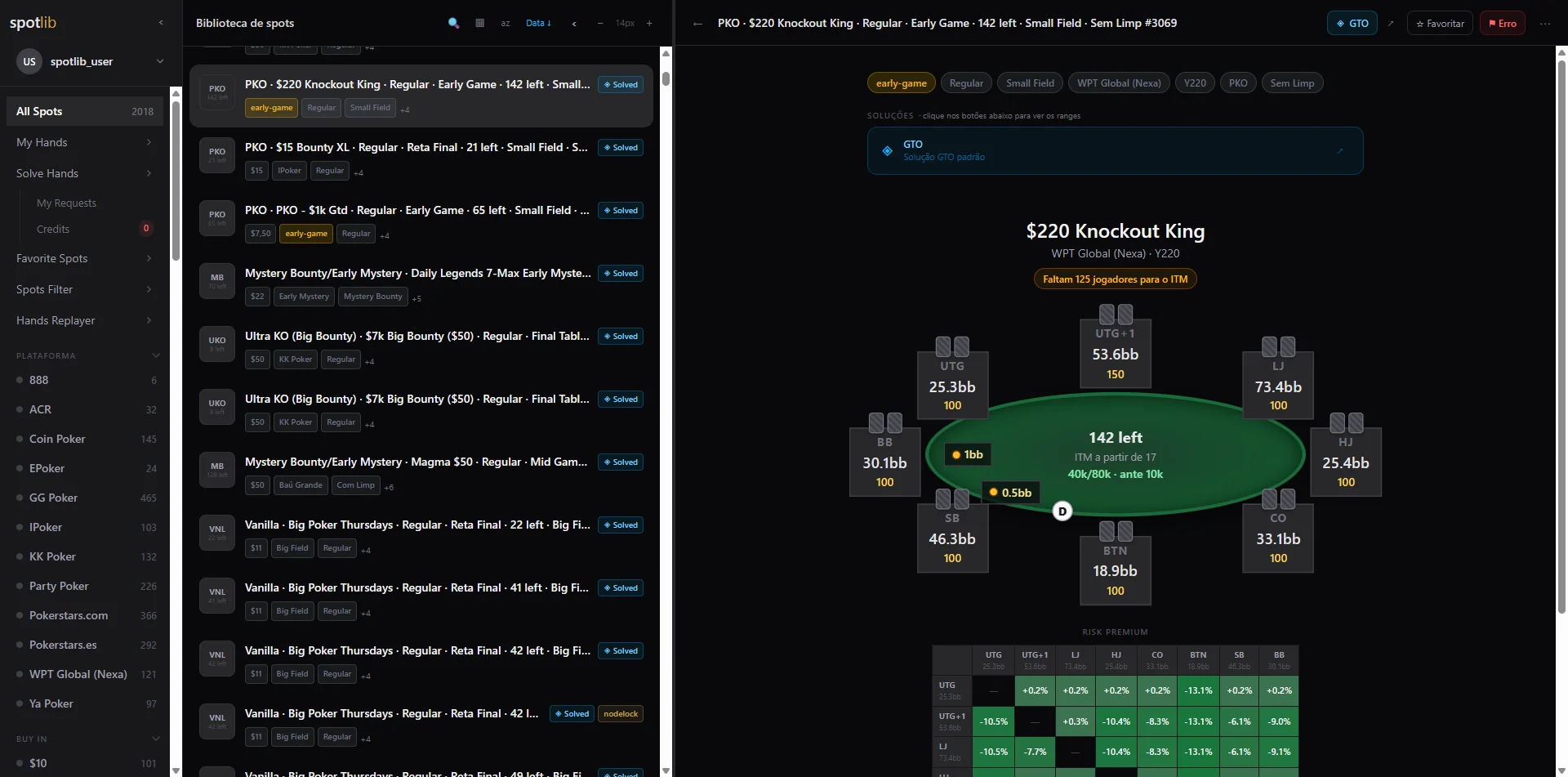The height and width of the screenshot is (777, 1568).
Task: Toggle the GG Poker platform filter
Action: 85,498
